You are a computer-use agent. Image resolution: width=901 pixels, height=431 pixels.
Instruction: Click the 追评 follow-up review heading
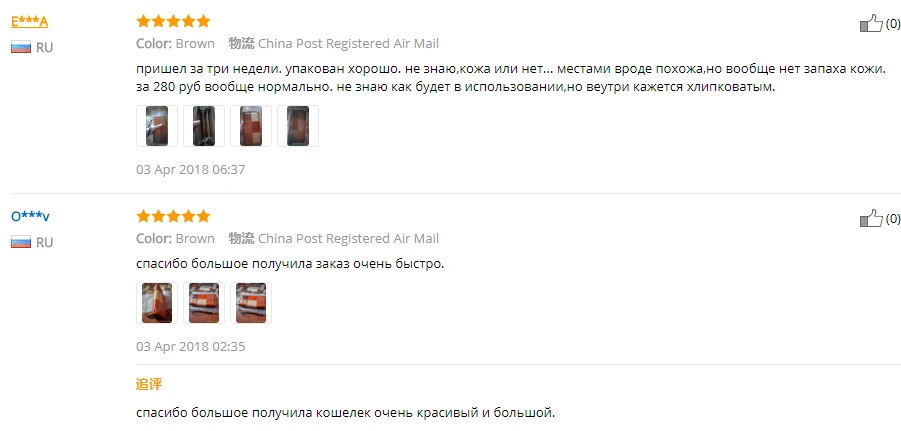click(x=149, y=384)
